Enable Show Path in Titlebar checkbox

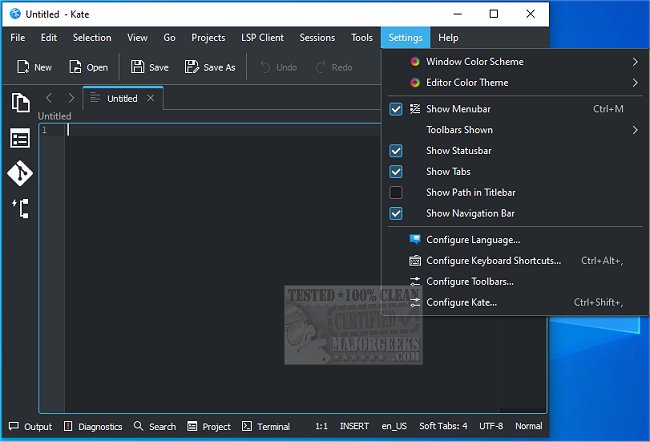396,192
